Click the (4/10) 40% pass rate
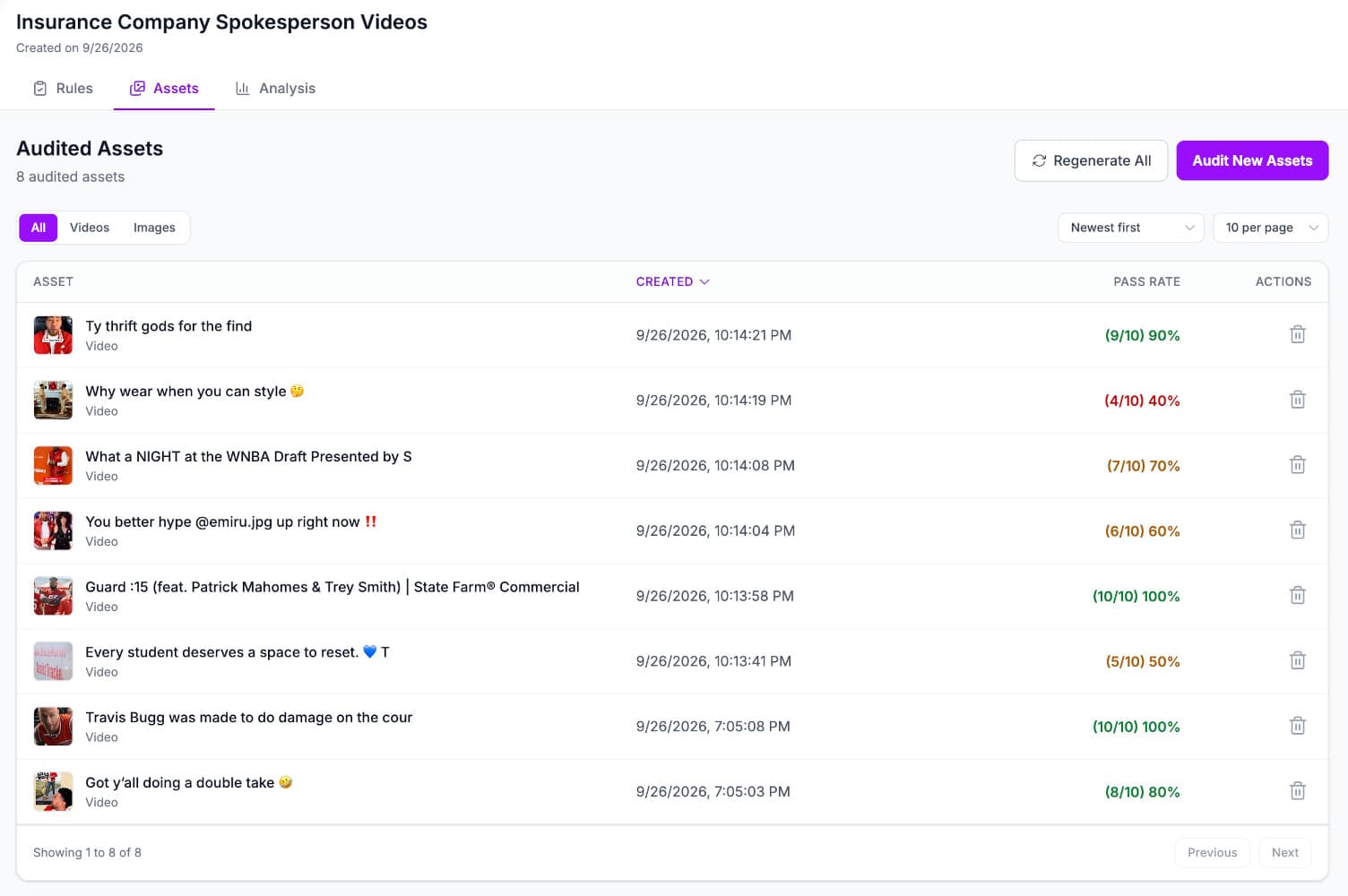This screenshot has height=896, width=1348. coord(1142,401)
